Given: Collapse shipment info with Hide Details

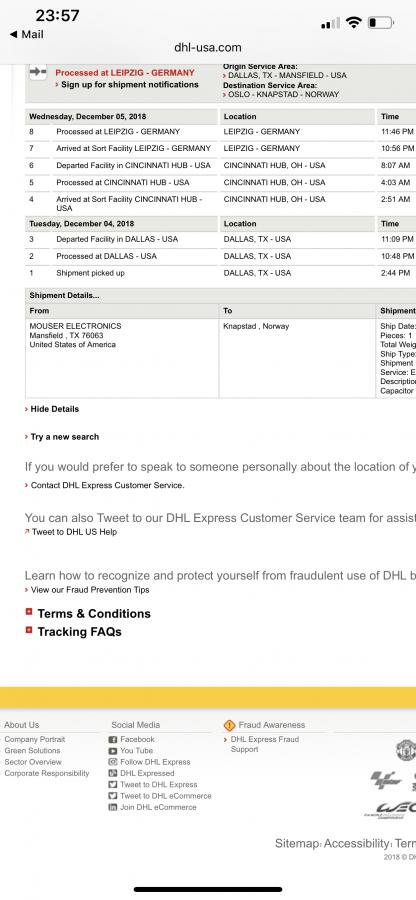Looking at the screenshot, I should point(55,409).
